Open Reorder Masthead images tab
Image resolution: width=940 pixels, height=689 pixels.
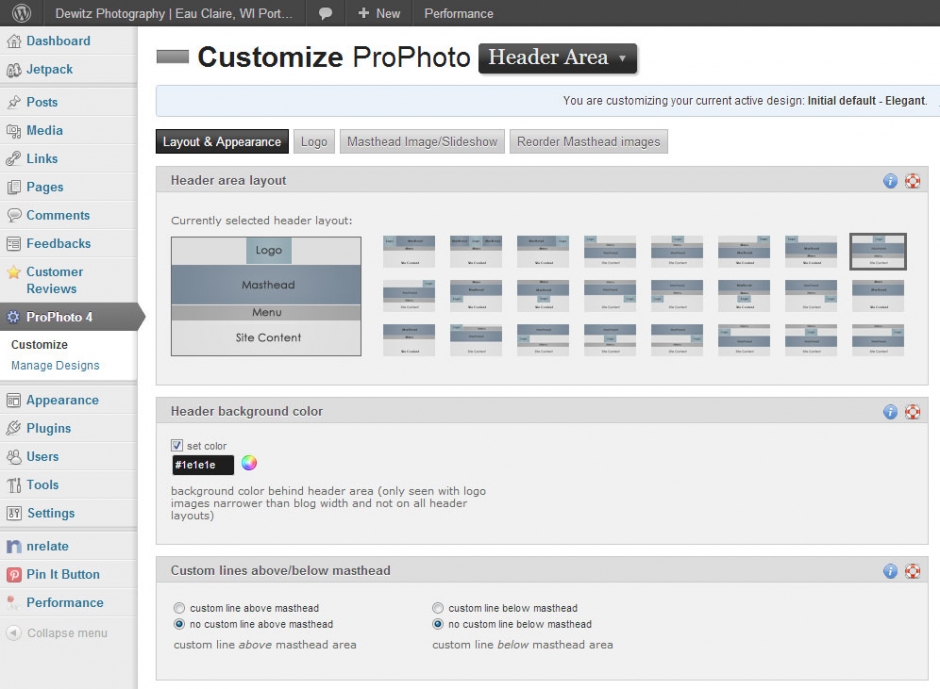click(589, 142)
